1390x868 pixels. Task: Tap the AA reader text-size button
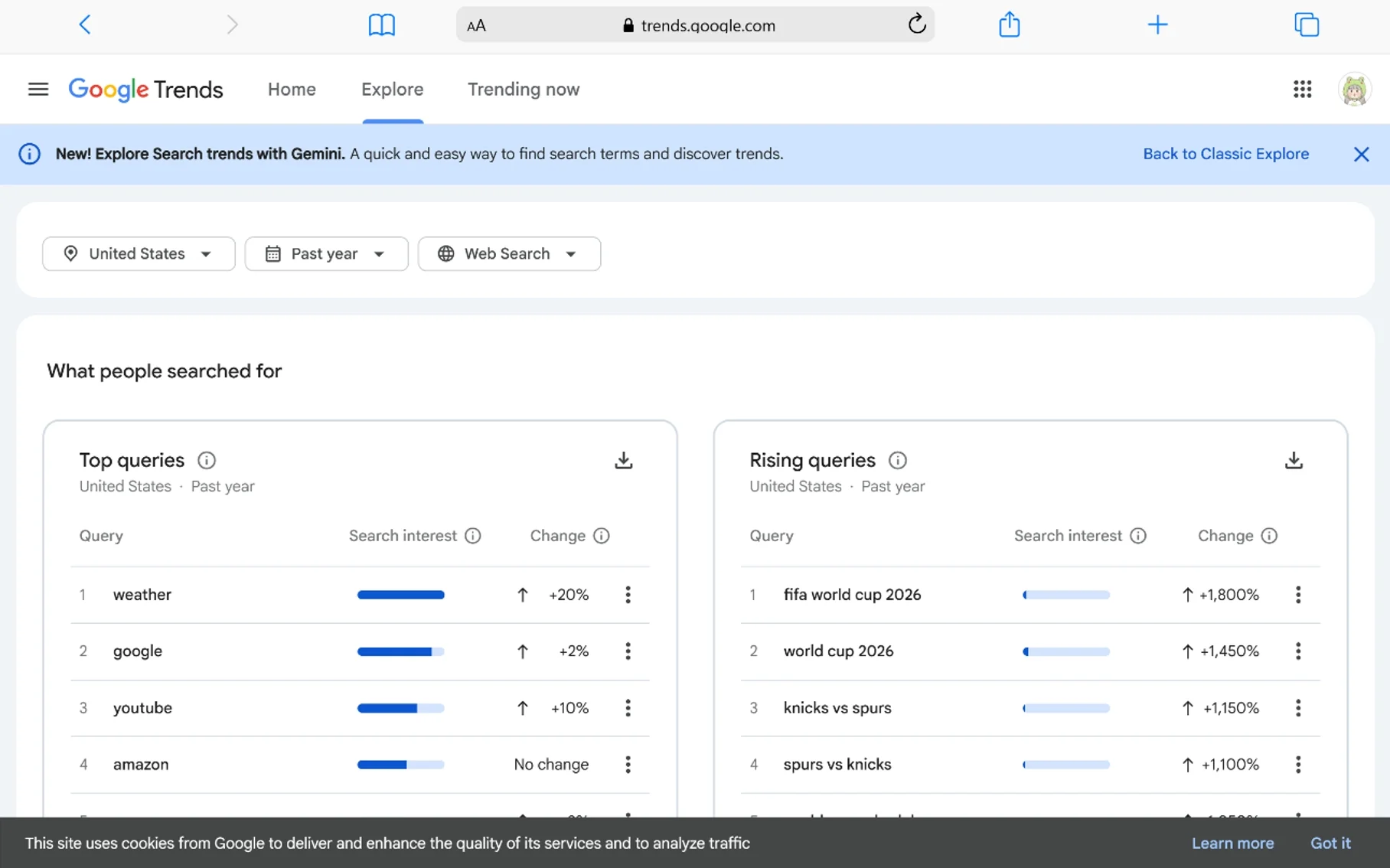coord(476,26)
